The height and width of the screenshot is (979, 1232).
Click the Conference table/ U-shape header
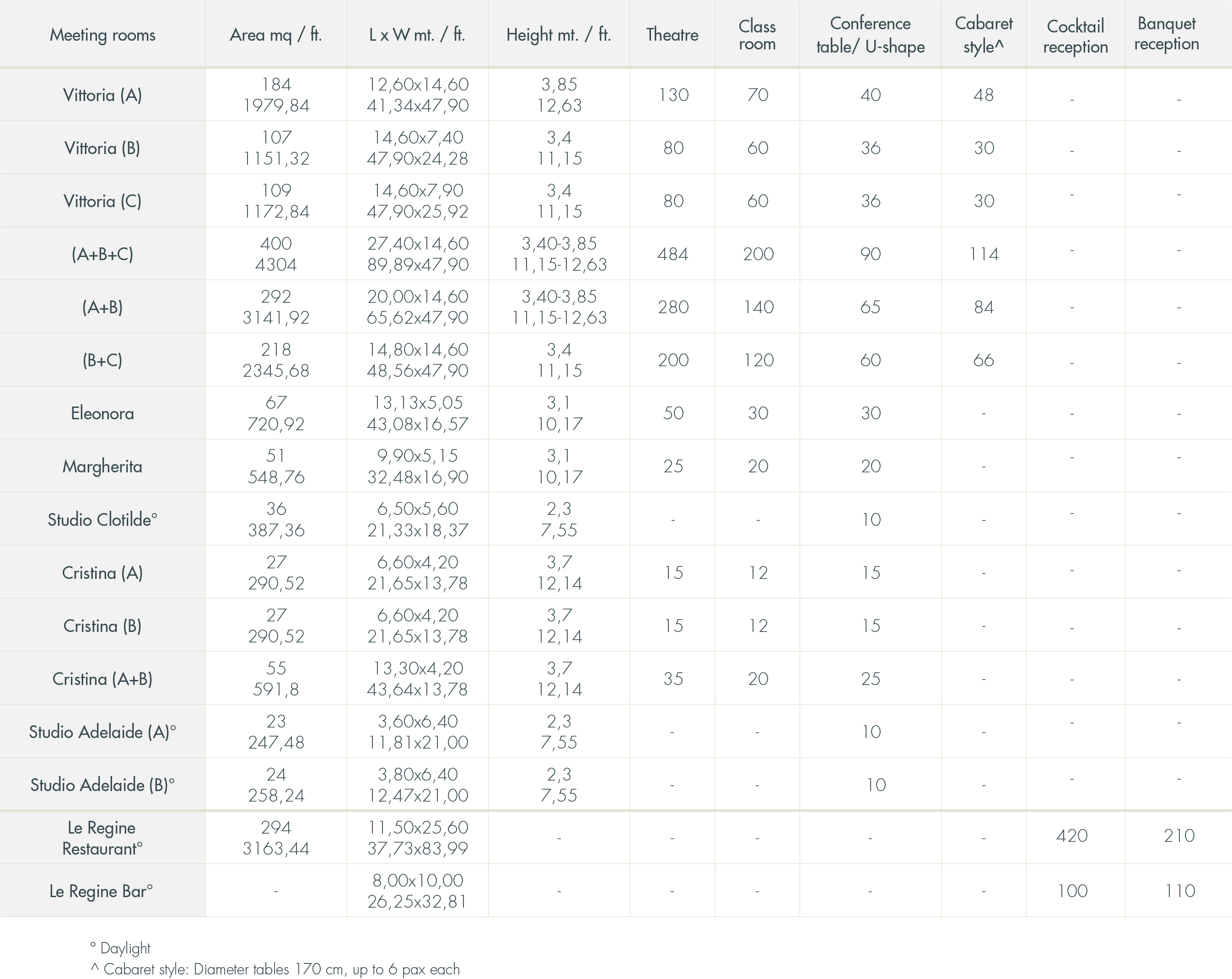[x=870, y=35]
